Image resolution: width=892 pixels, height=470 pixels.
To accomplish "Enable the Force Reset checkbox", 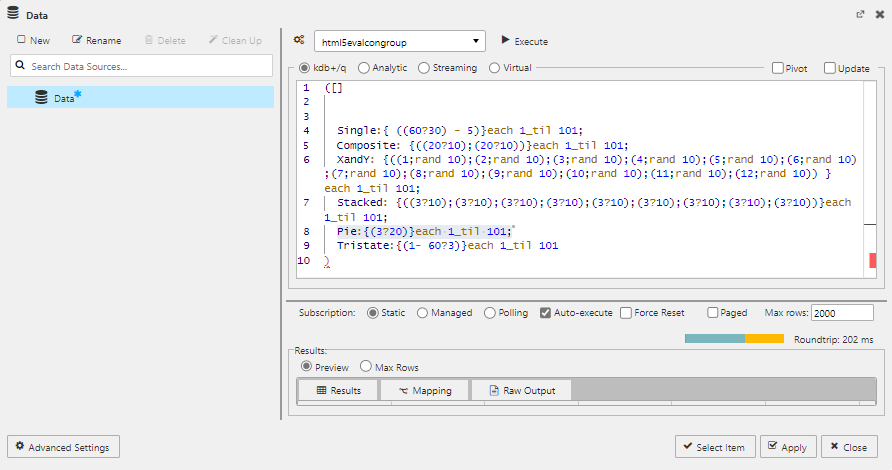I will (x=626, y=313).
